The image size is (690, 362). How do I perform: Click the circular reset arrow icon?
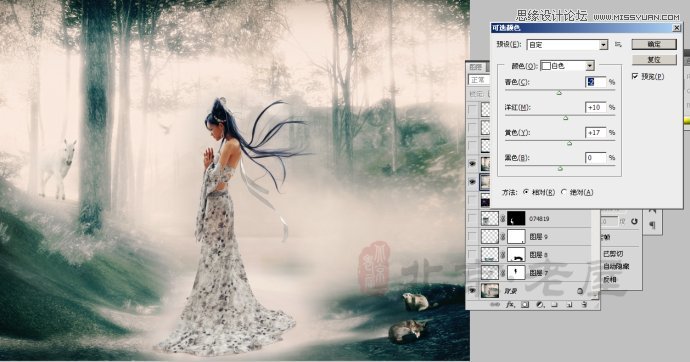coord(634,221)
